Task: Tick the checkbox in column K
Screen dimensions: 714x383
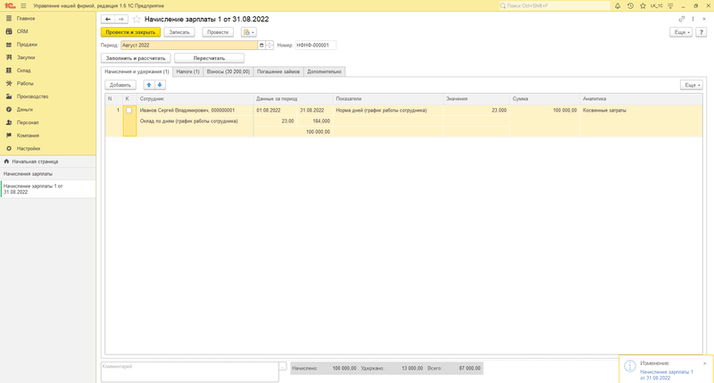Action: [x=129, y=110]
